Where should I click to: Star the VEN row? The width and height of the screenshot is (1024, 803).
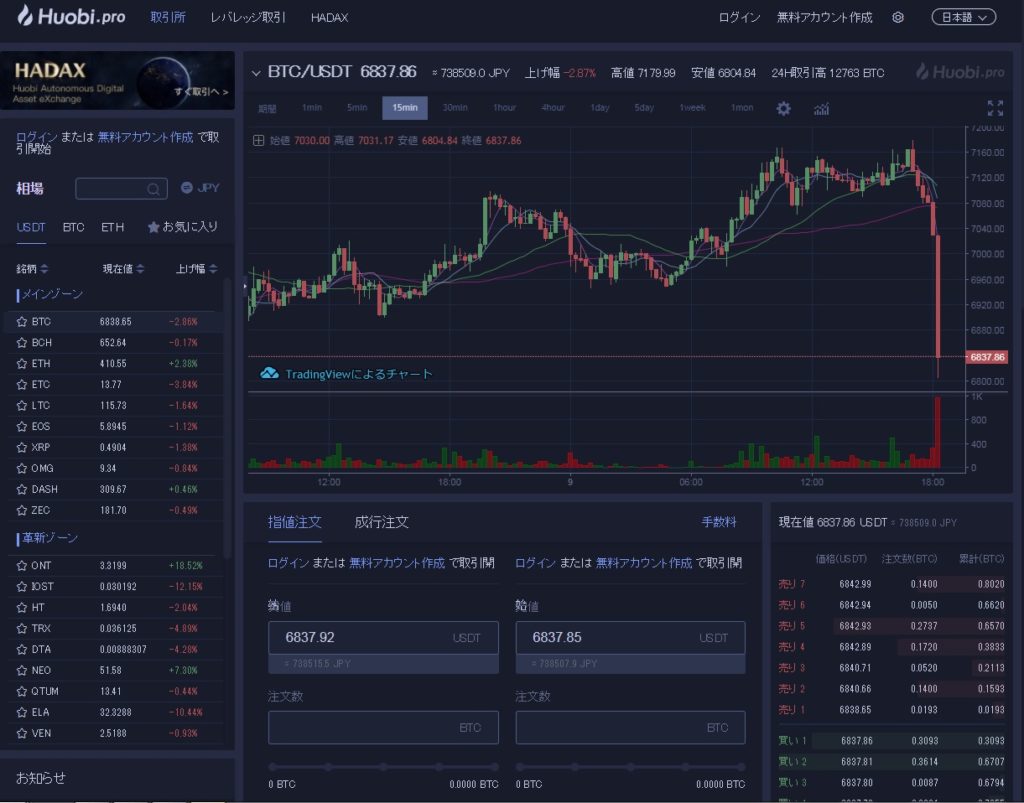click(22, 733)
